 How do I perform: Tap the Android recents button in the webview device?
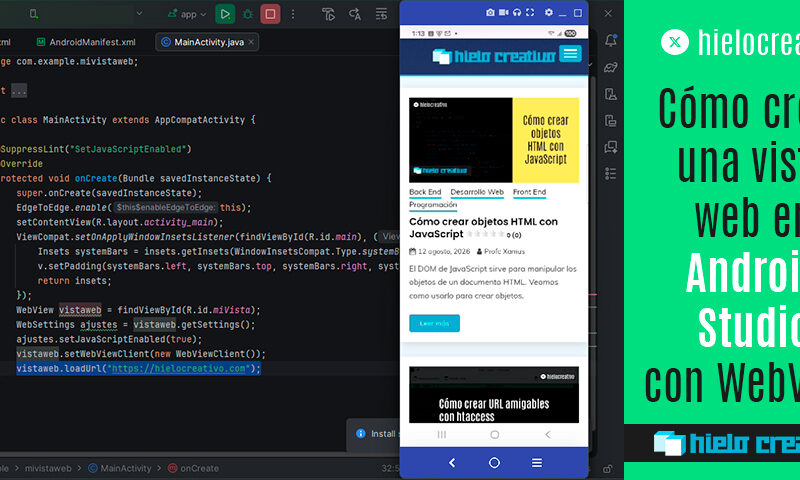pos(442,435)
